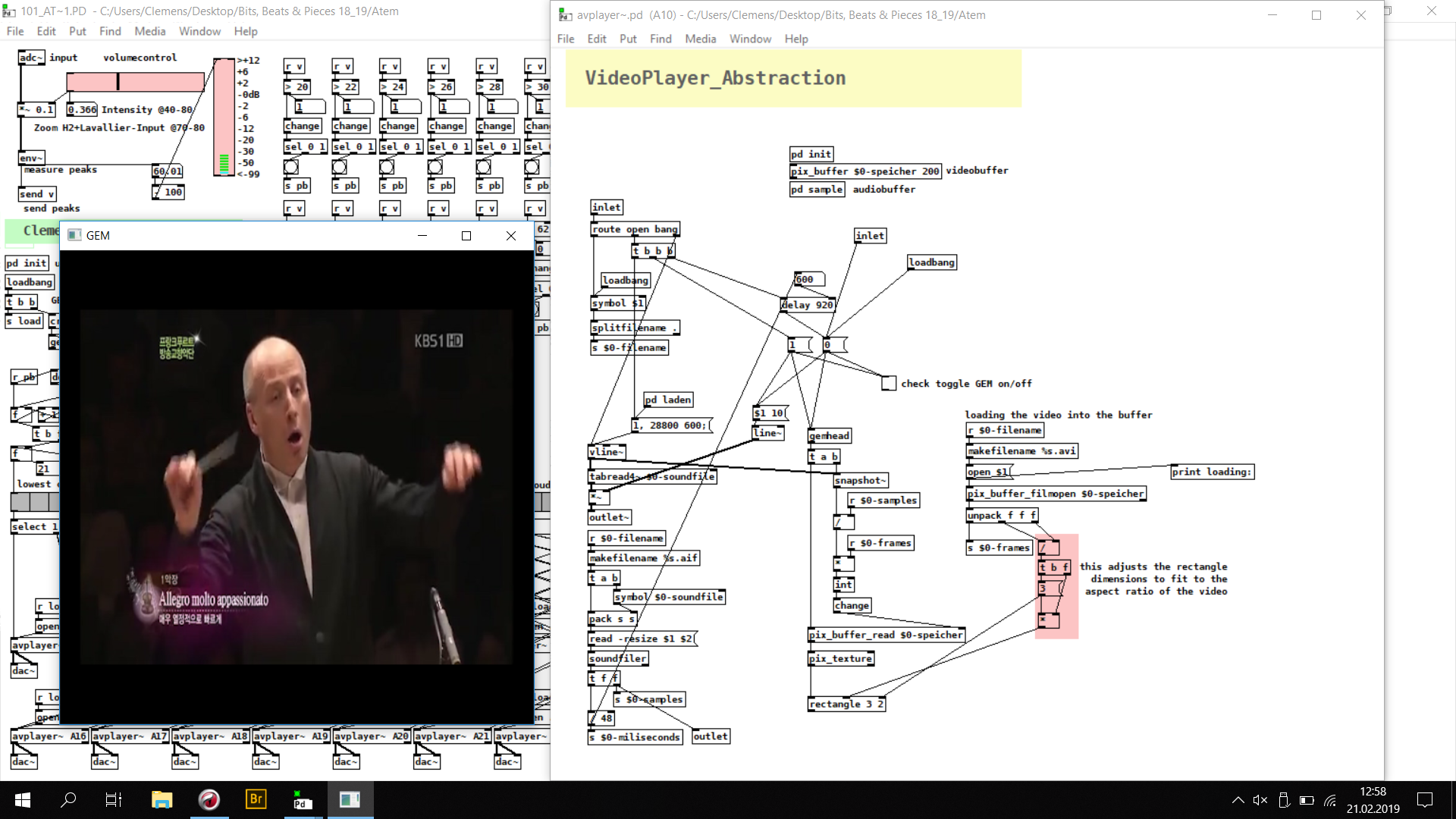Open Edit menu in avplayer window

click(x=597, y=39)
